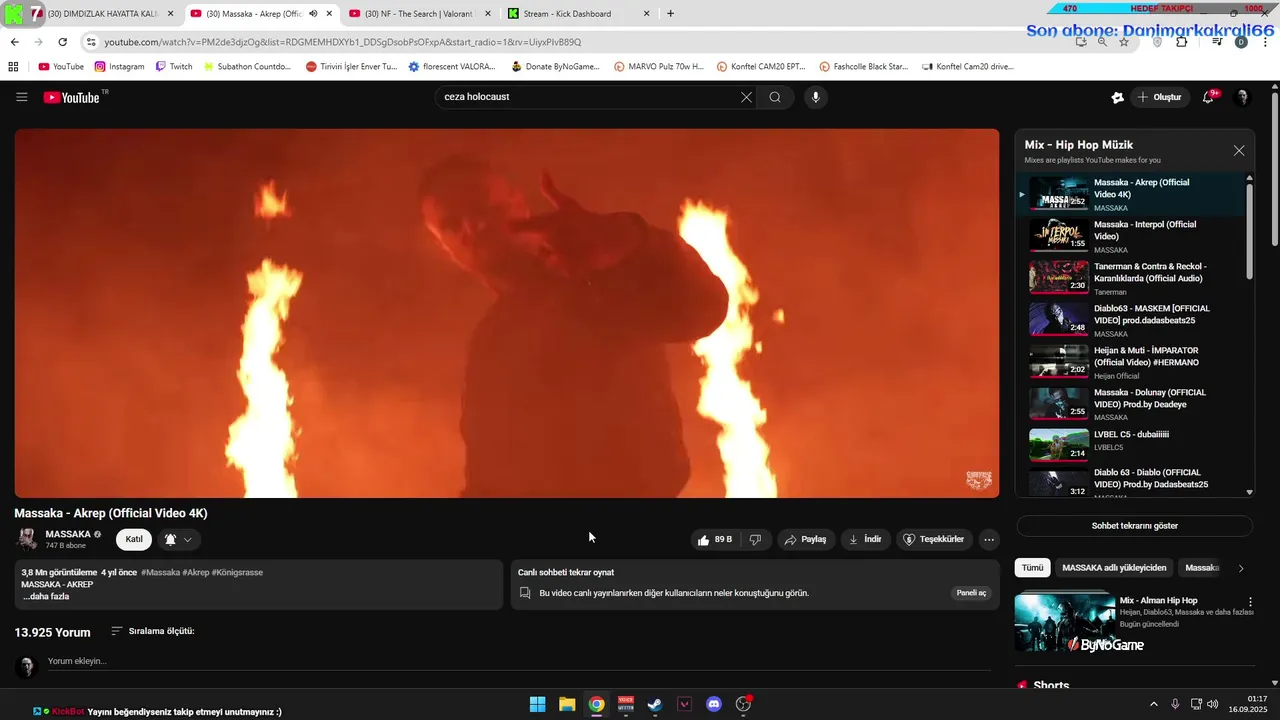Open the account avatar menu
Viewport: 1280px width, 720px height.
click(x=1242, y=97)
